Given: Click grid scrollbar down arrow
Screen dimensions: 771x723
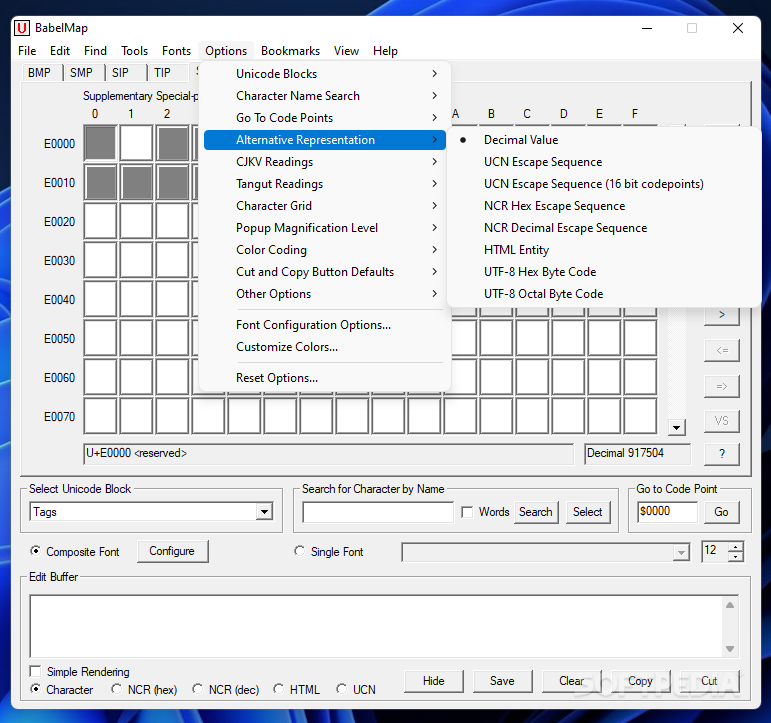Looking at the screenshot, I should 677,428.
